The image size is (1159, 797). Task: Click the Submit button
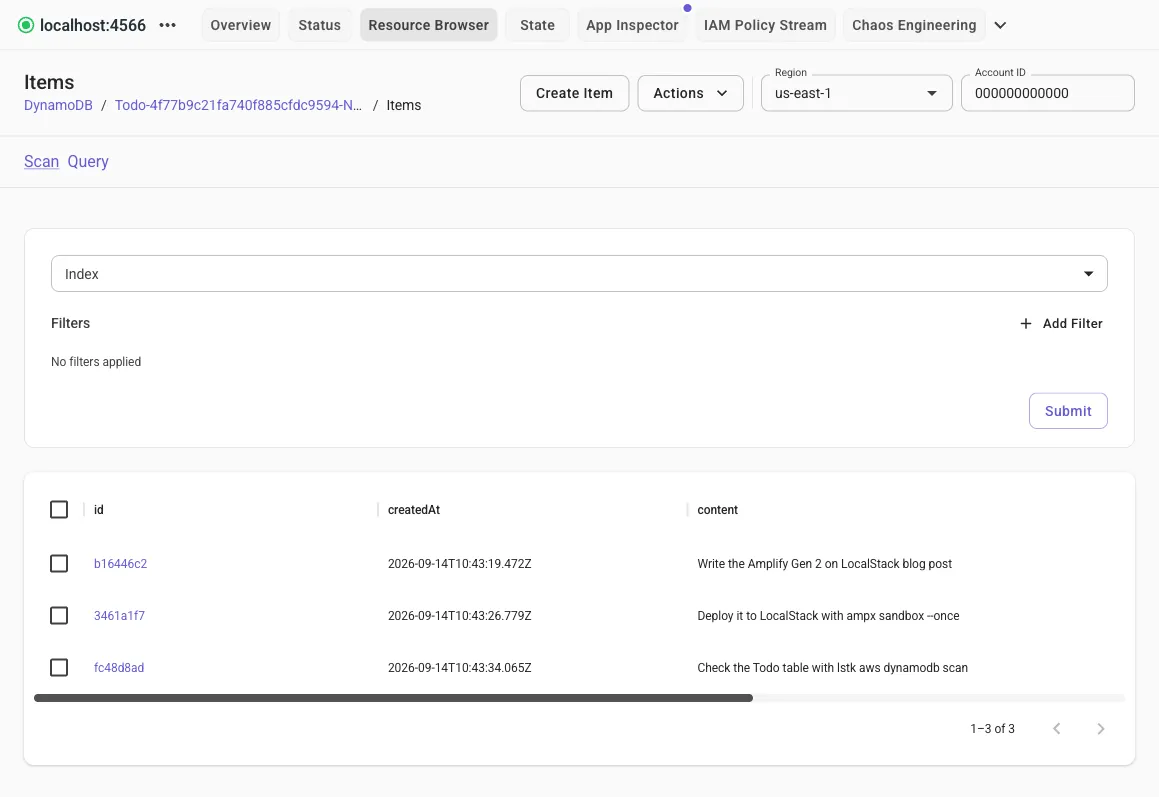1068,411
